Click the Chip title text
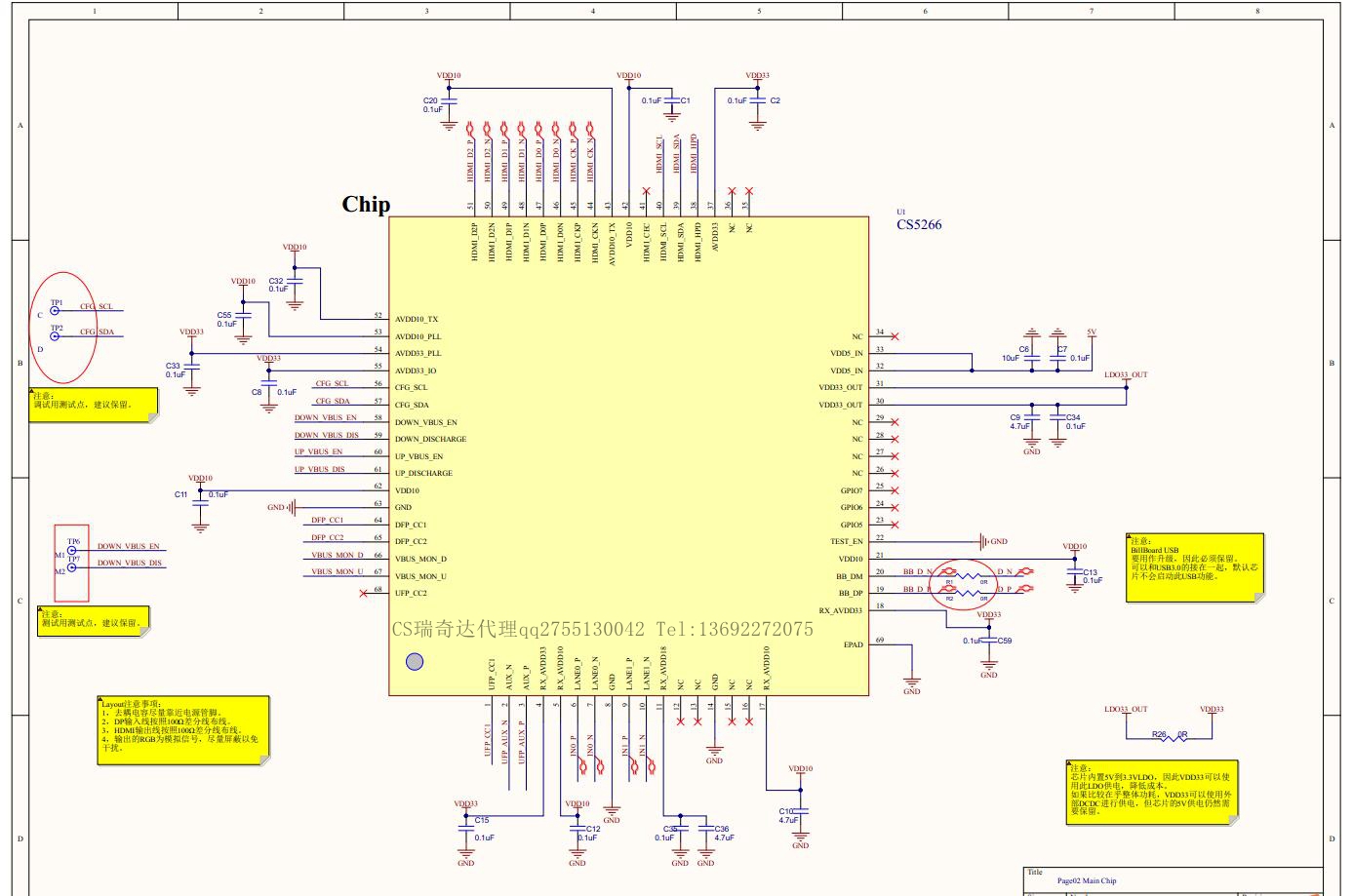 click(366, 204)
